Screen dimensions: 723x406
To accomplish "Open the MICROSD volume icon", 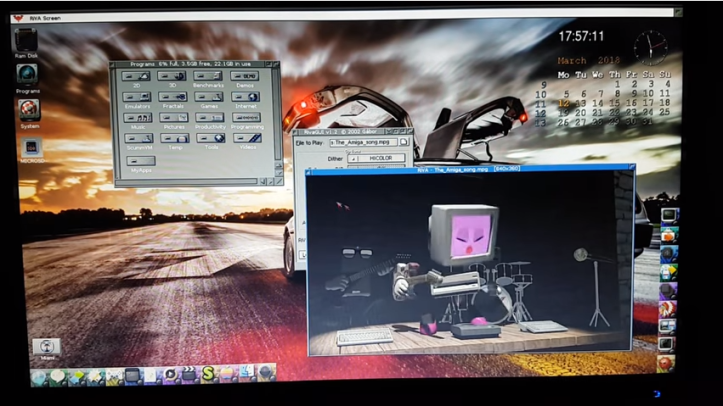I will [29, 149].
